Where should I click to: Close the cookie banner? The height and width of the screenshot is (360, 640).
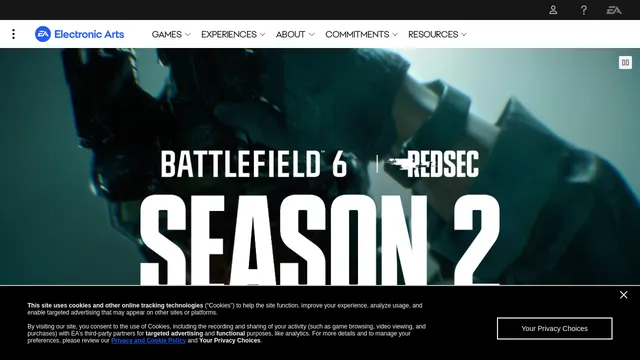coord(623,295)
